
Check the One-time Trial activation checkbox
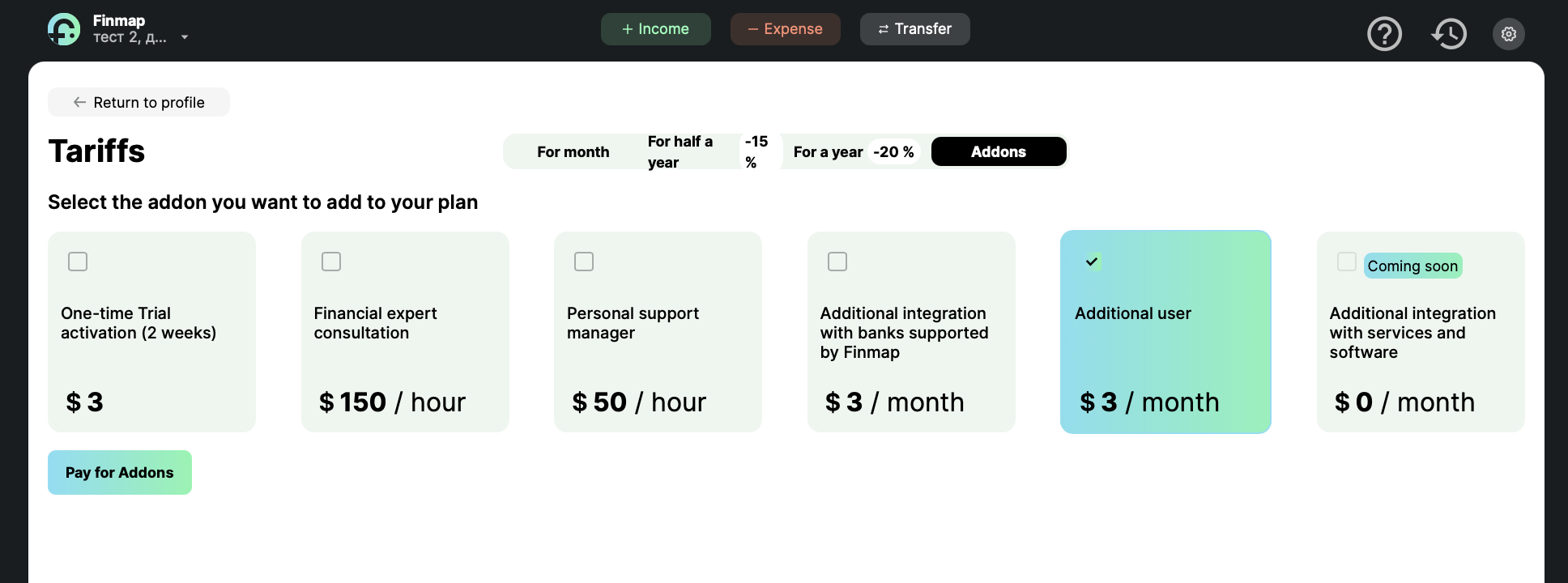pos(78,262)
